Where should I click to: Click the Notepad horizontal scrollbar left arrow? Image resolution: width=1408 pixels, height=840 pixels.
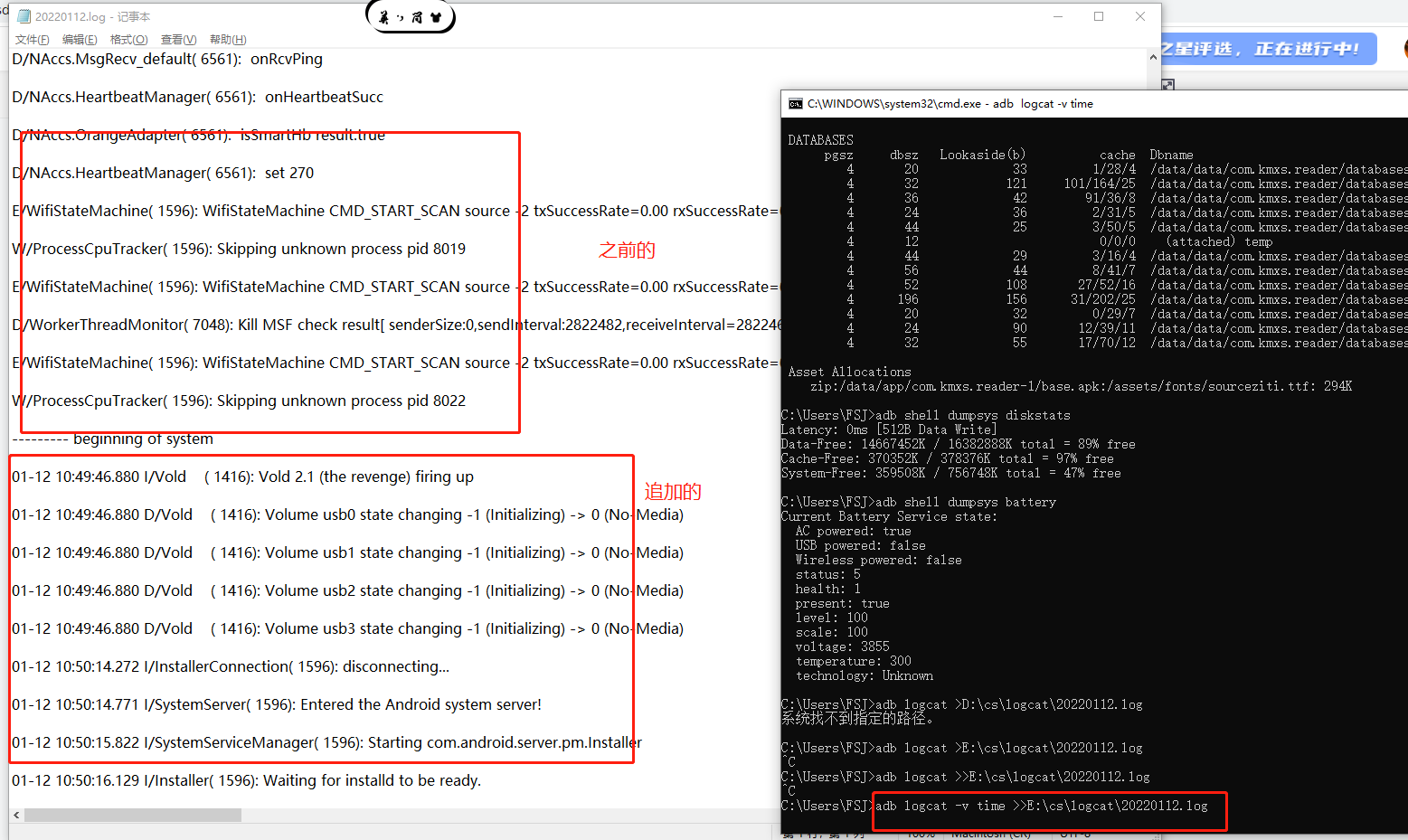[16, 816]
